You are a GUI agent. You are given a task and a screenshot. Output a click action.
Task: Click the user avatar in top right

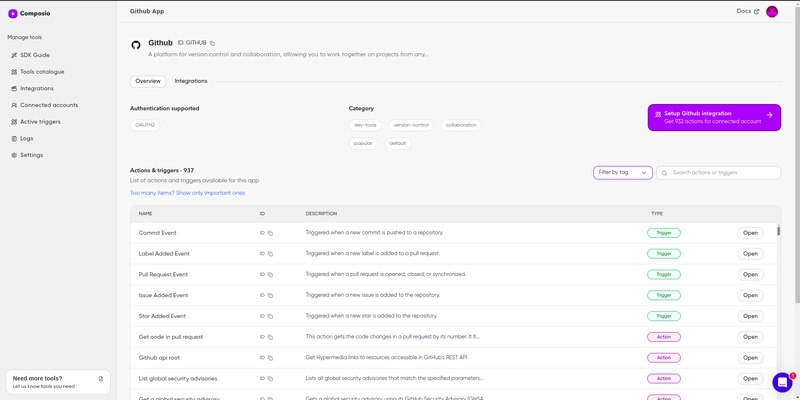coord(772,12)
